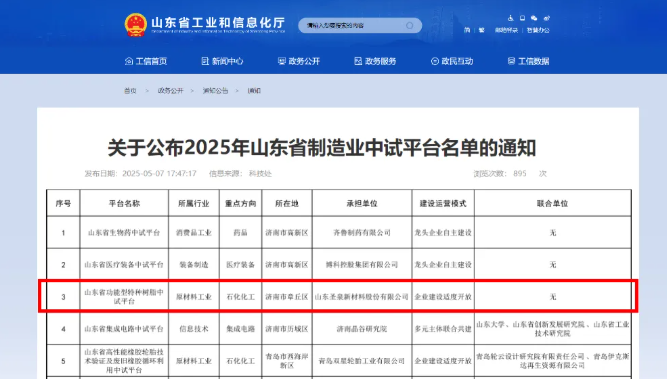Open the 政民互动 menu item
The height and width of the screenshot is (379, 667).
pos(457,61)
